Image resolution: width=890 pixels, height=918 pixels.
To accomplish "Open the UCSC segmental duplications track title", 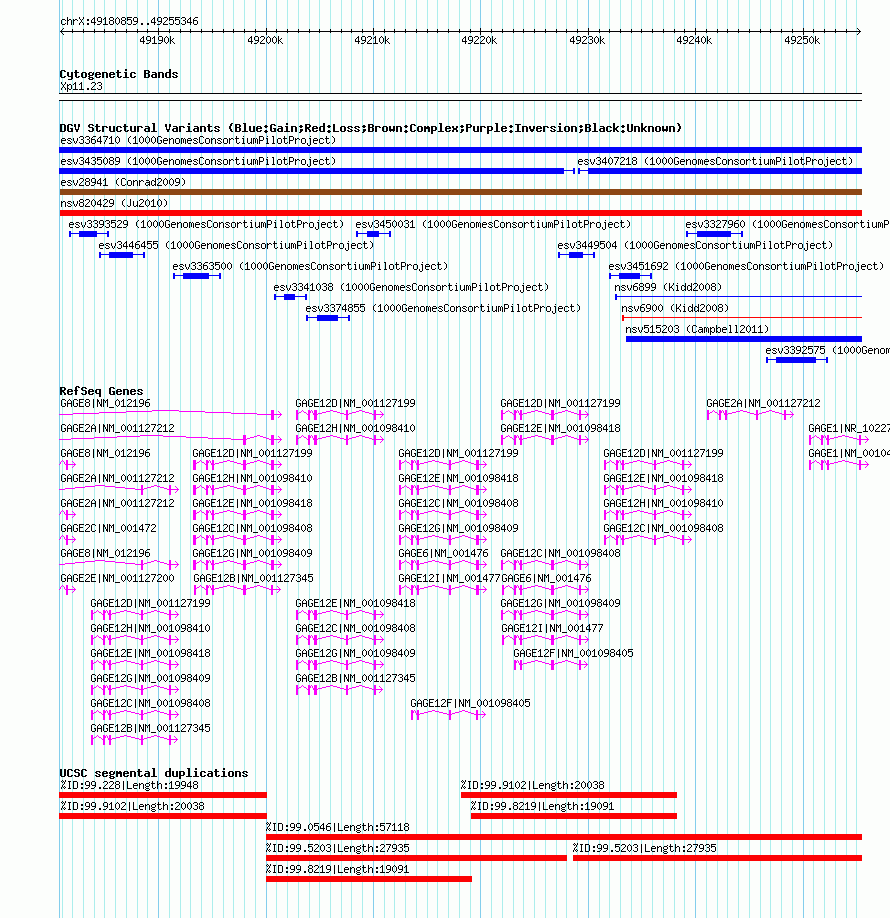I will [154, 773].
